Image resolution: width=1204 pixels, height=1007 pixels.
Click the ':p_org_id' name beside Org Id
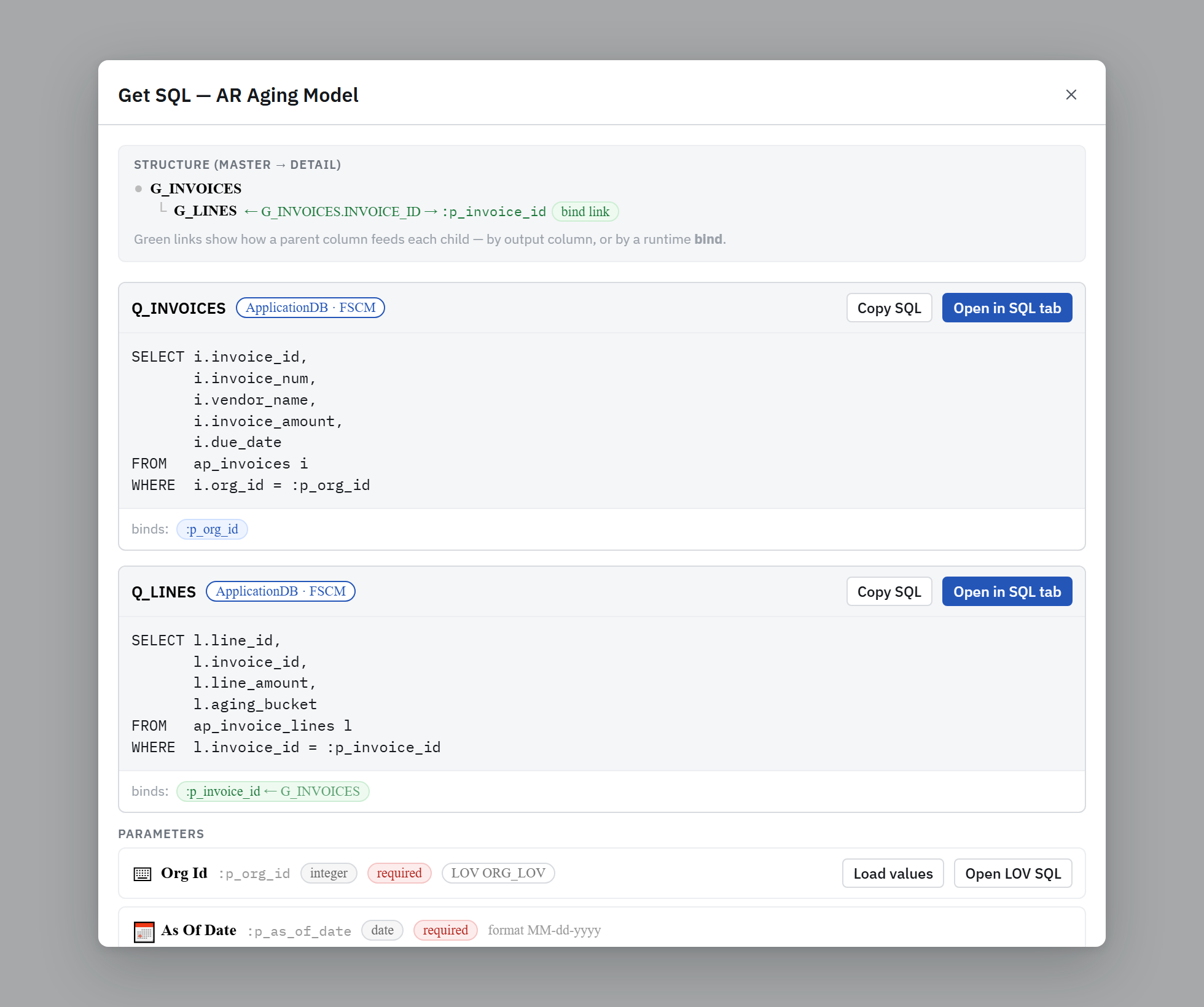pyautogui.click(x=254, y=874)
